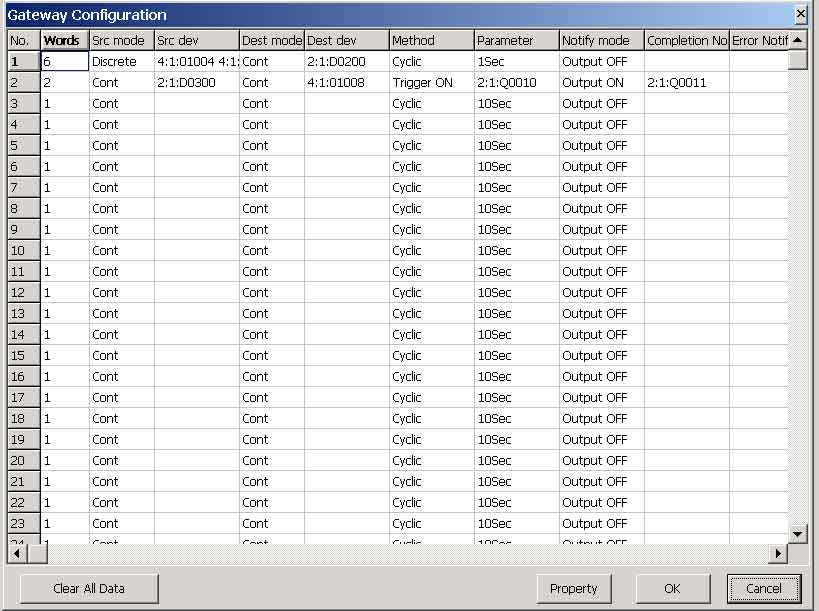Click the vertical scrollbar up arrow

[798, 40]
